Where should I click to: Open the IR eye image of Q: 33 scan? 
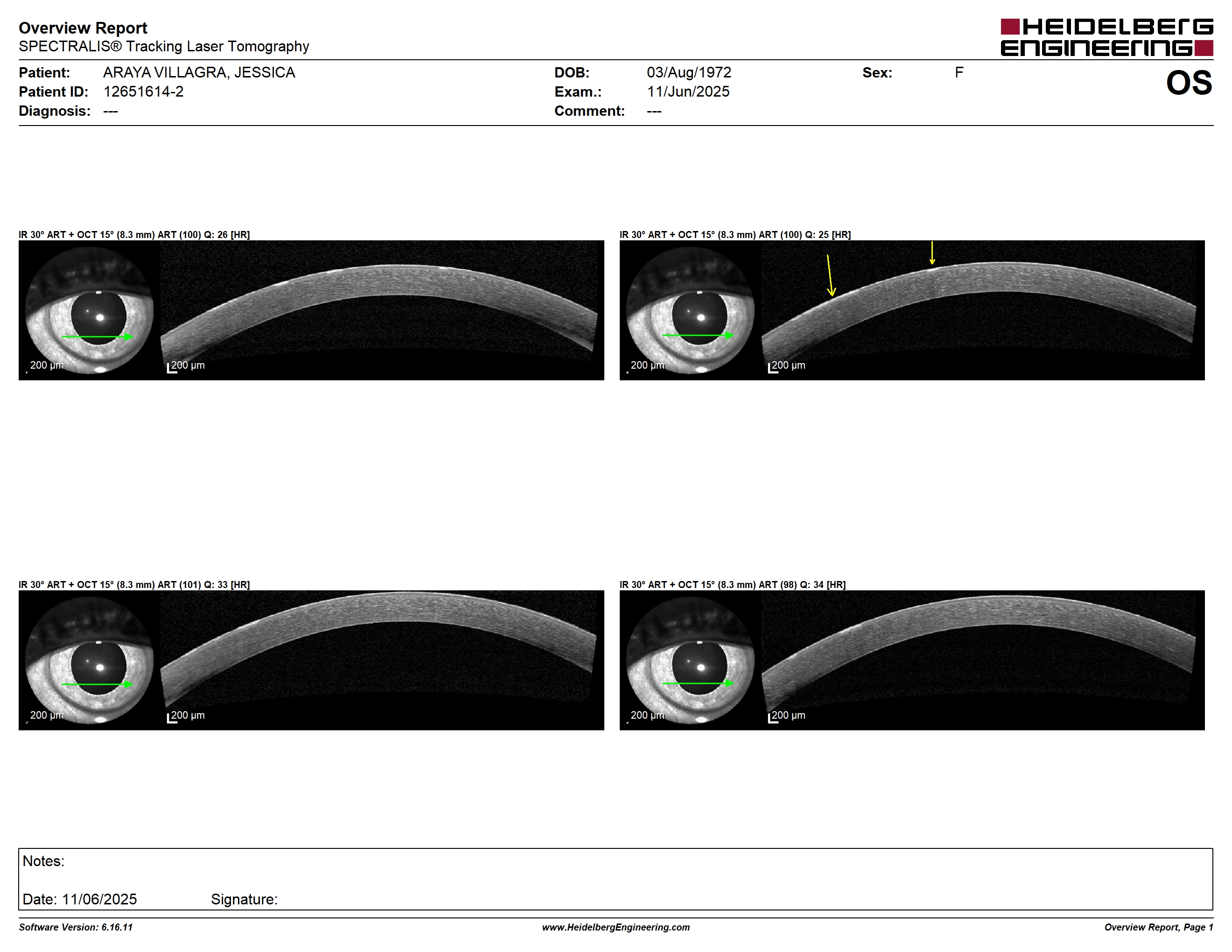[x=89, y=660]
